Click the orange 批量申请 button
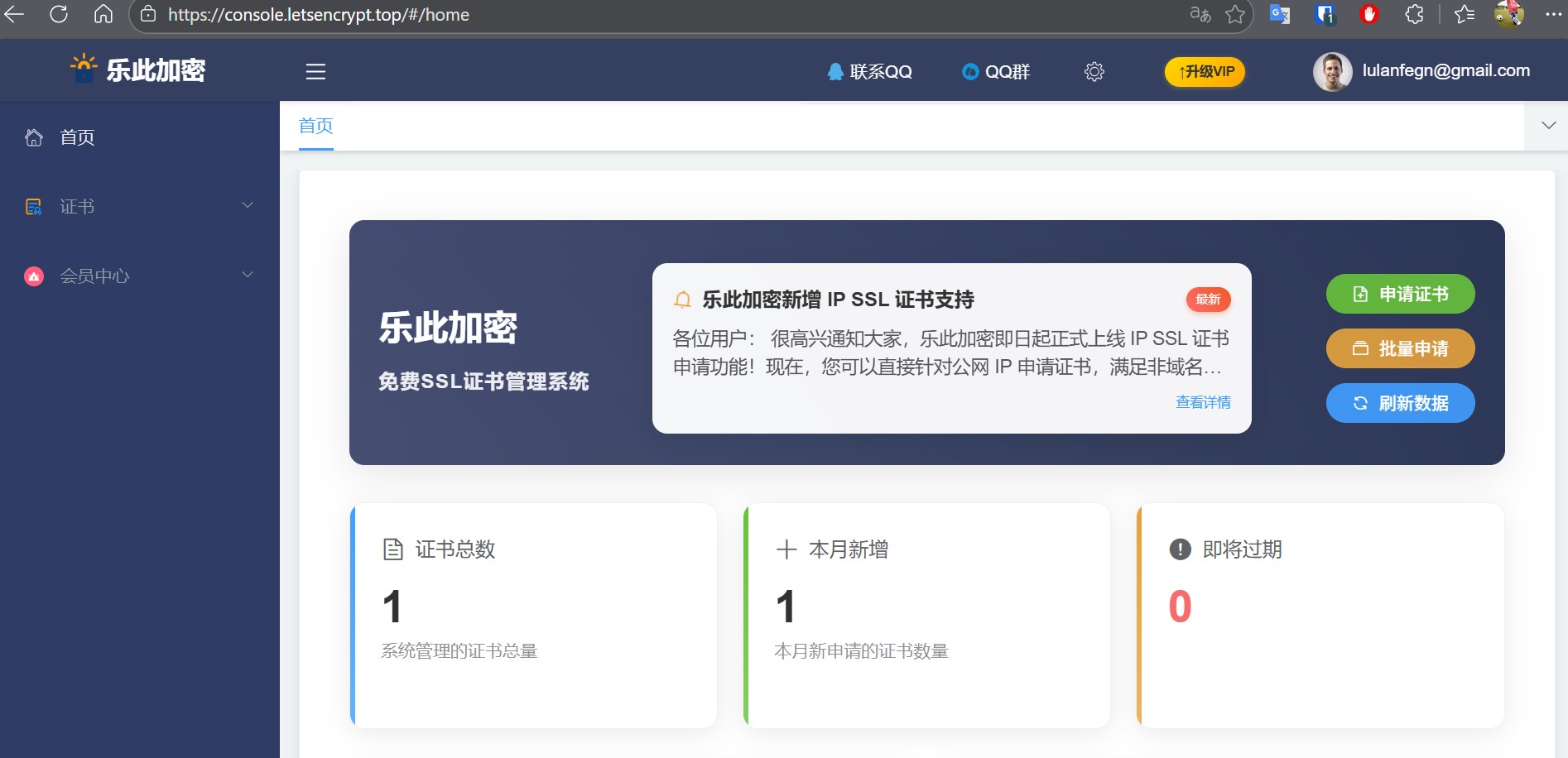The width and height of the screenshot is (1568, 758). [1400, 348]
